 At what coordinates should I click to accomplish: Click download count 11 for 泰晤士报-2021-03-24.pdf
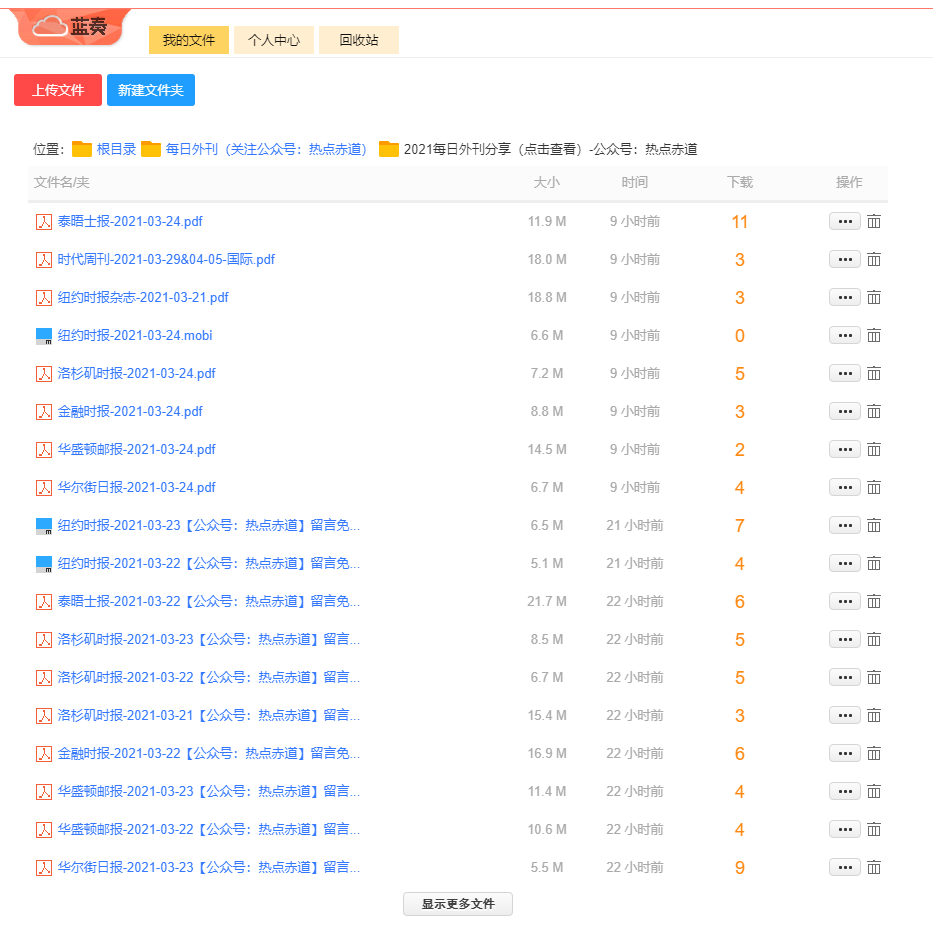740,222
